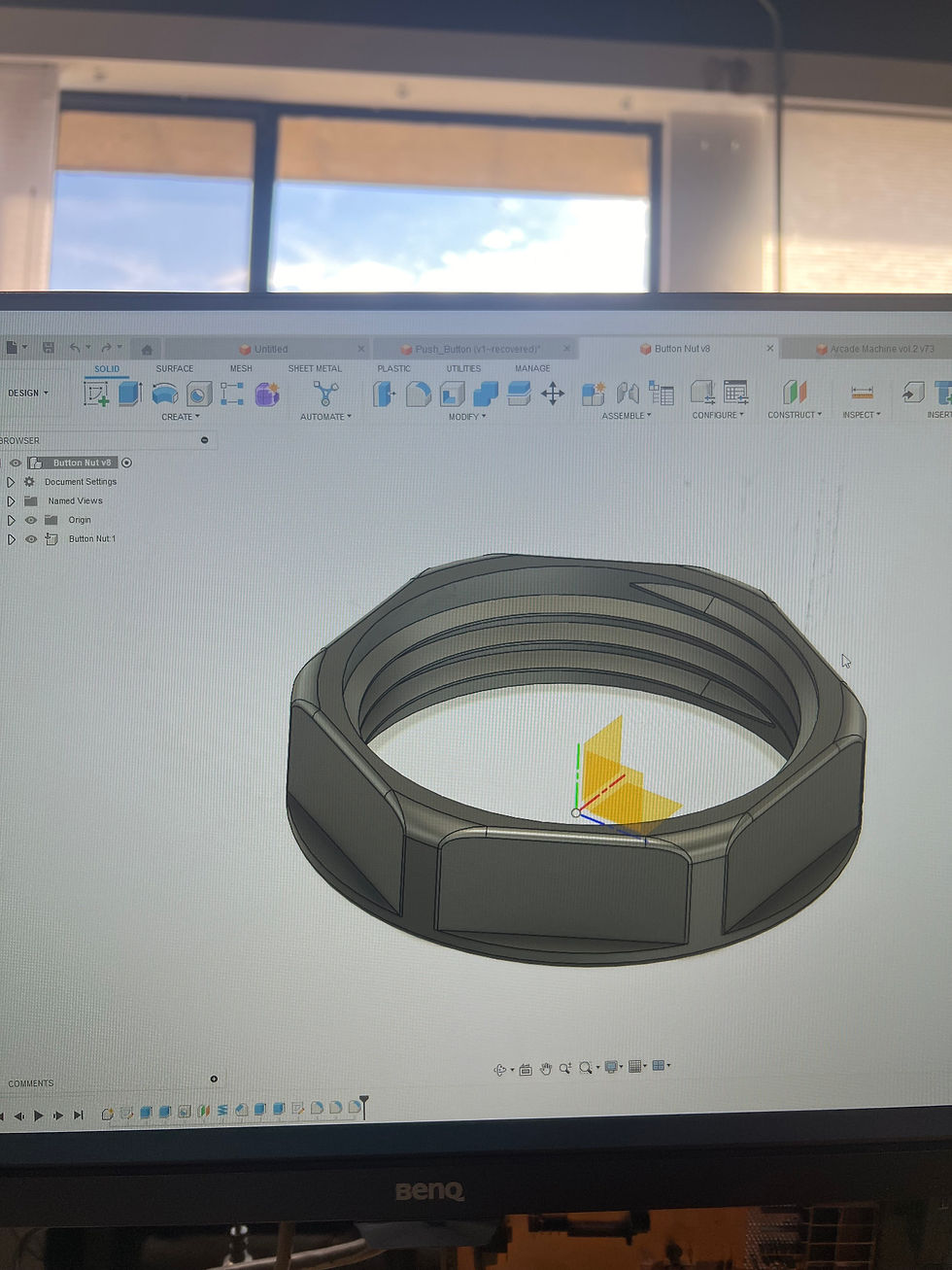Switch to the MANAGE tab

pos(532,369)
